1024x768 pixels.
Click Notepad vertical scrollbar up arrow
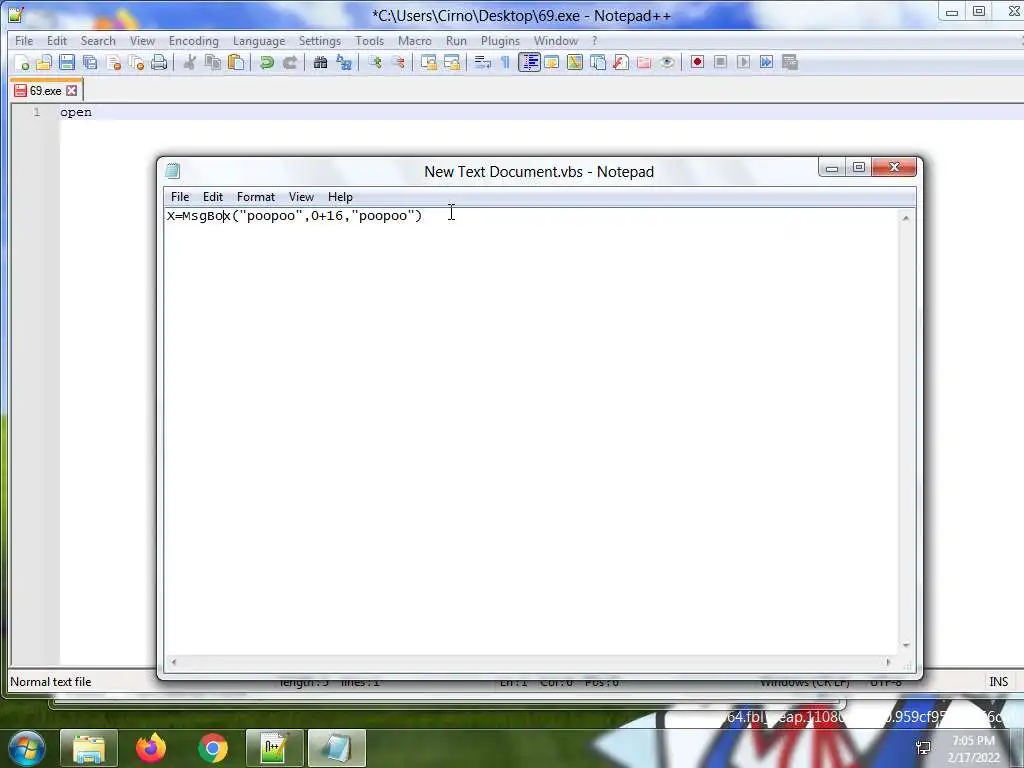tap(906, 218)
